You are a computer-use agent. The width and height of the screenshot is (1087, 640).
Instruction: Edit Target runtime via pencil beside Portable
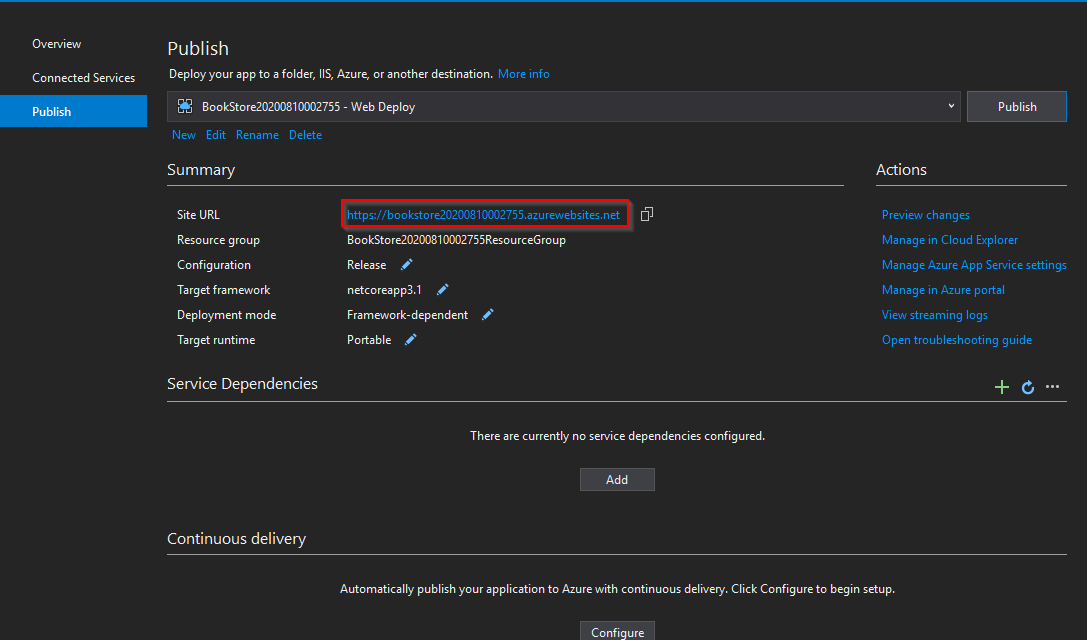coord(410,340)
